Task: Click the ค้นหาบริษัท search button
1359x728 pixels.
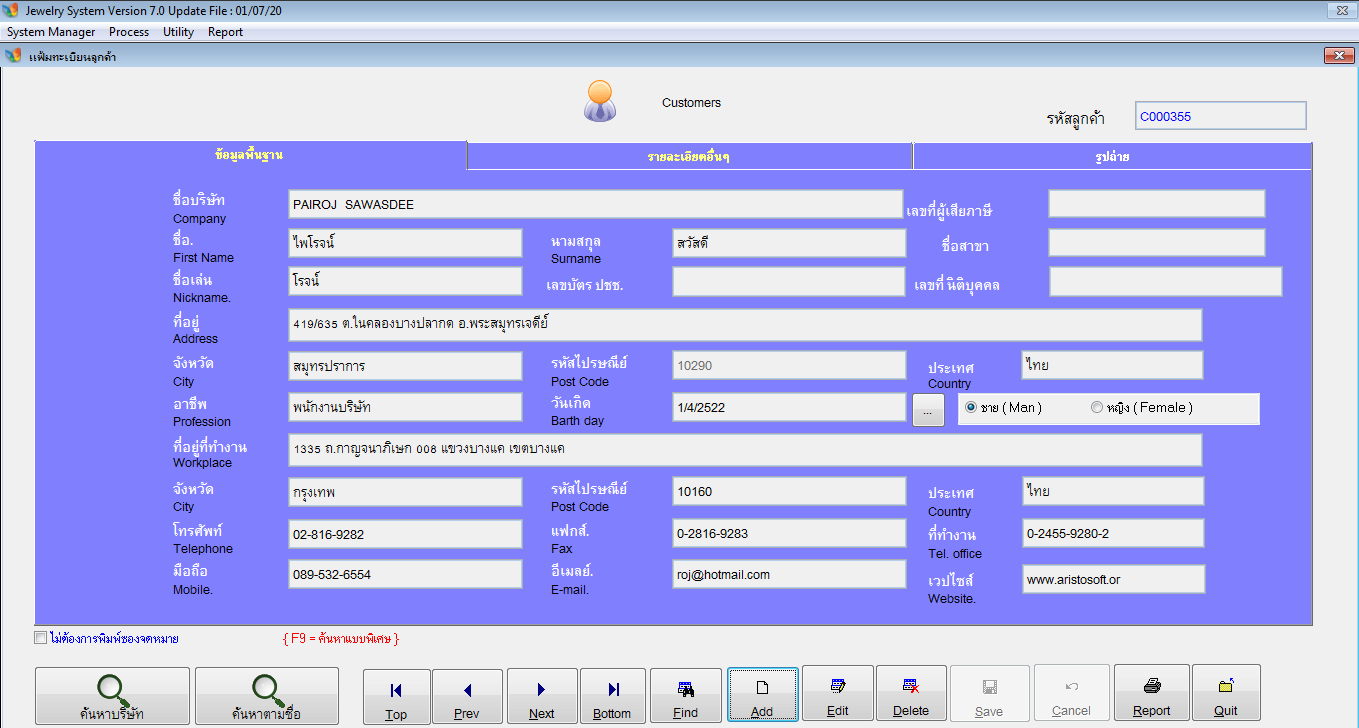Action: click(112, 696)
